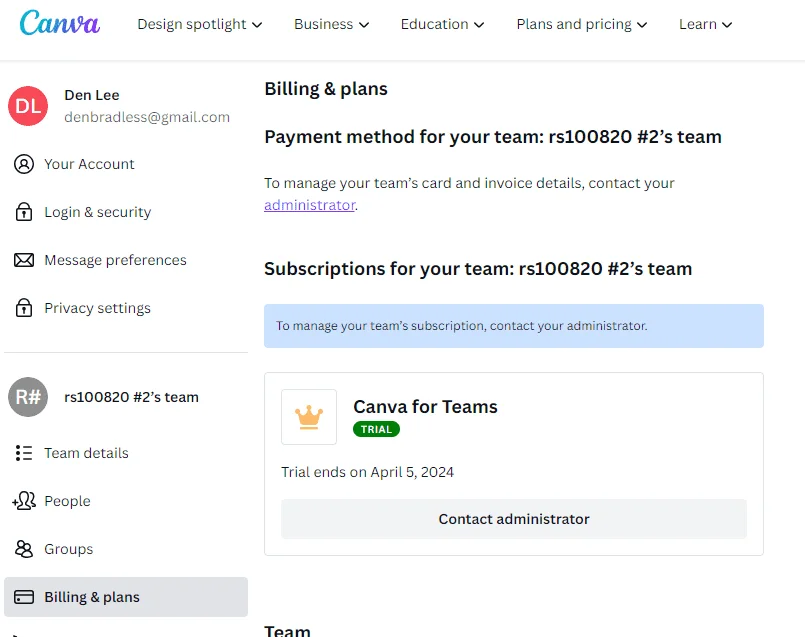Follow the administrator hyperlink
The image size is (805, 637).
310,205
